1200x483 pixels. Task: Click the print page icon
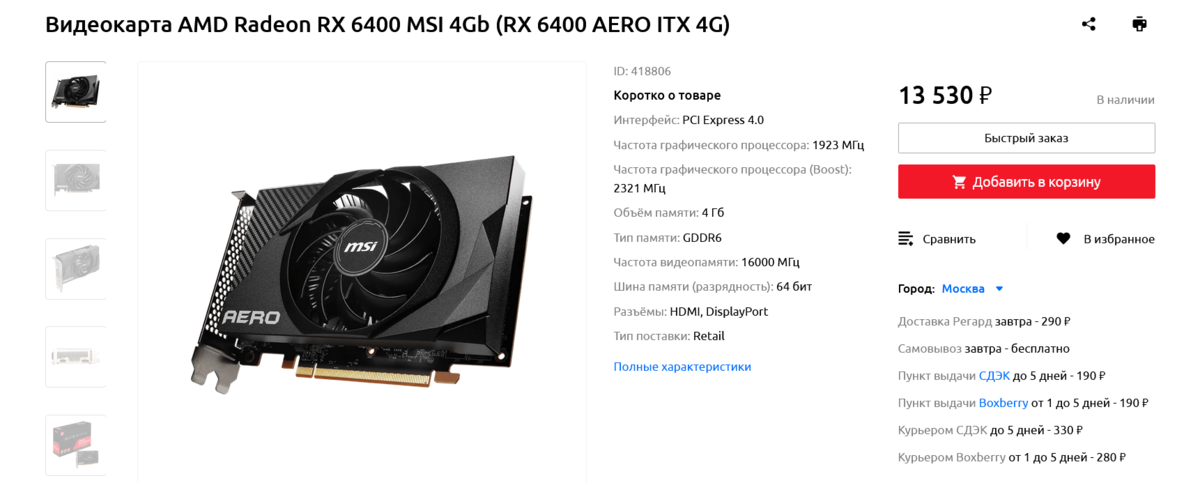1139,24
